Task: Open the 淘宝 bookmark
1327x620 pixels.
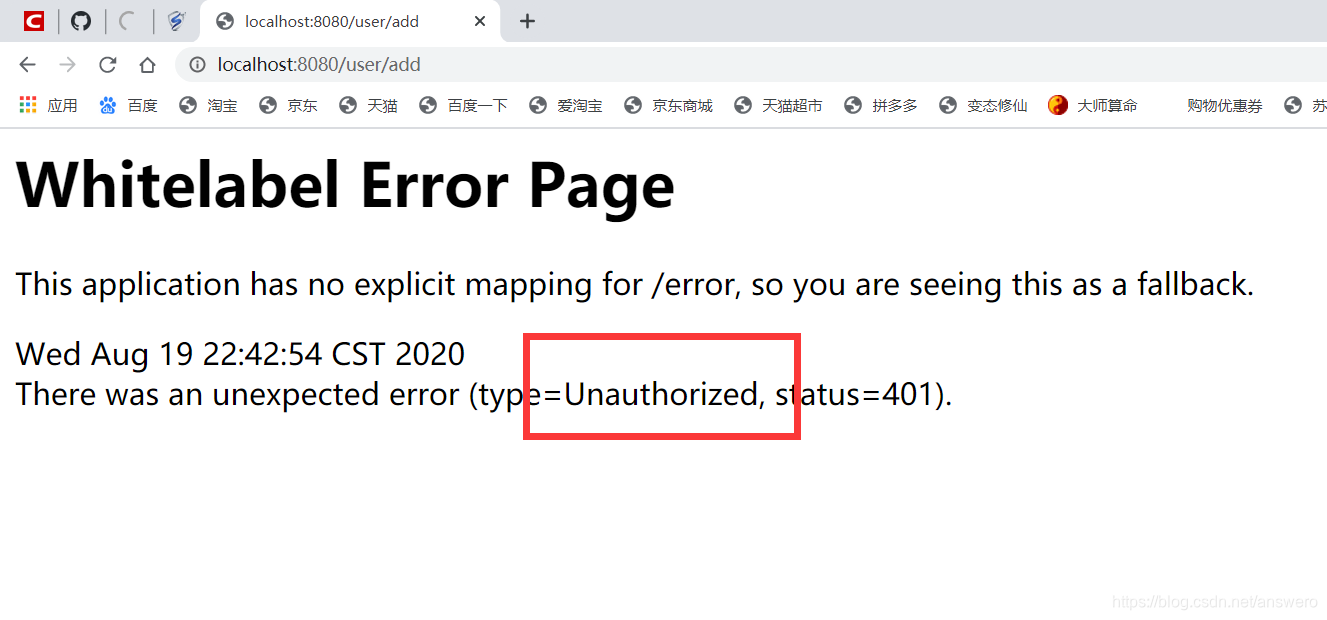Action: click(x=209, y=105)
